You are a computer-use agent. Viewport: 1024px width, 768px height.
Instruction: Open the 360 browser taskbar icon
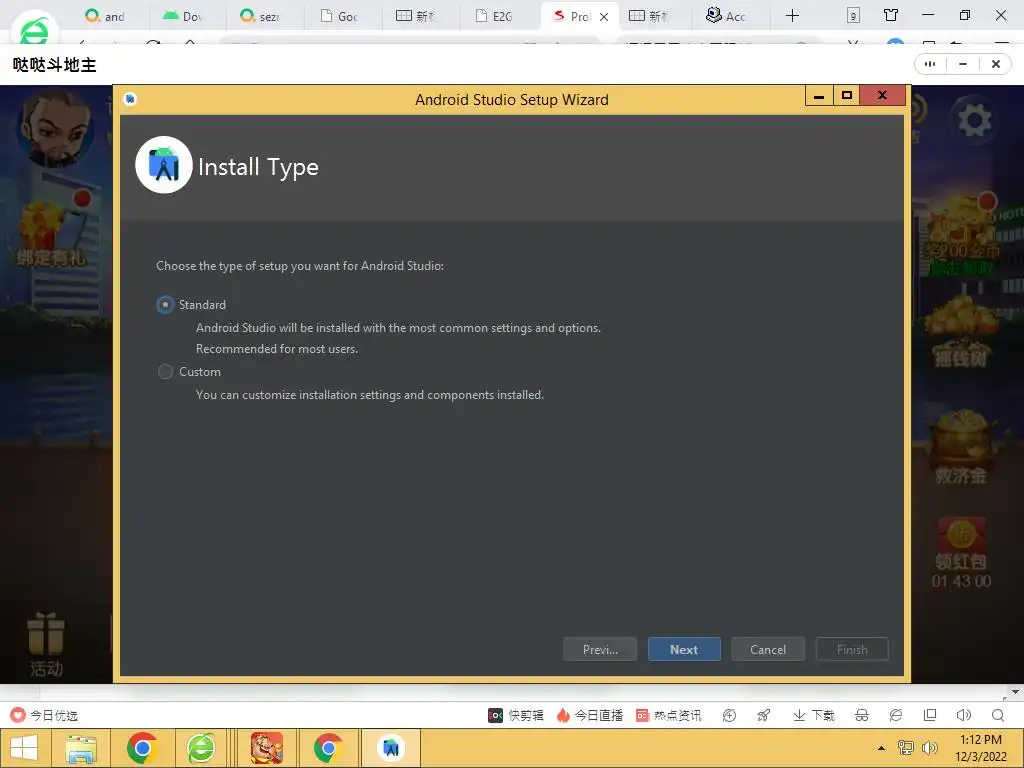(201, 748)
